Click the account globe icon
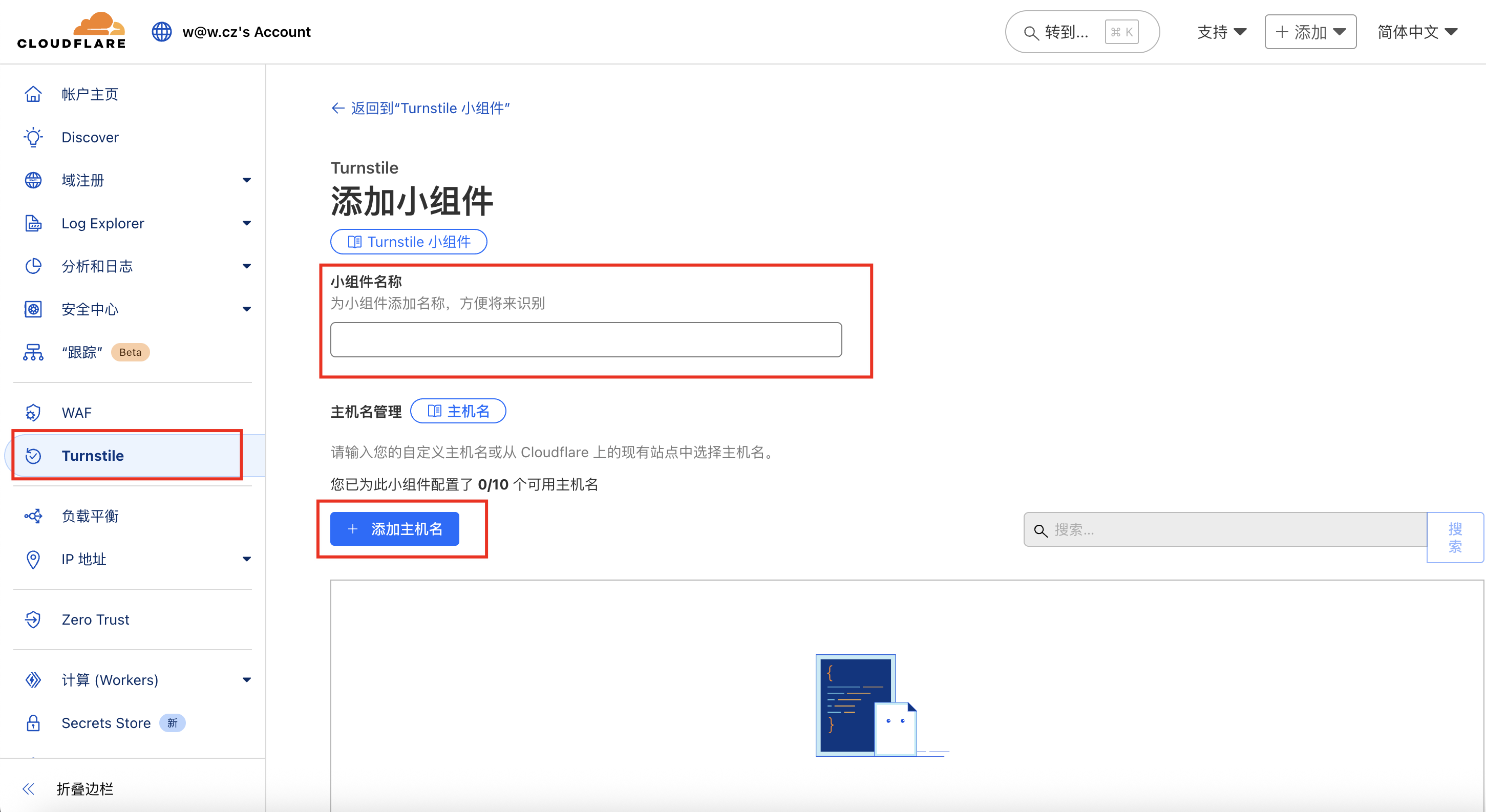 click(x=161, y=32)
